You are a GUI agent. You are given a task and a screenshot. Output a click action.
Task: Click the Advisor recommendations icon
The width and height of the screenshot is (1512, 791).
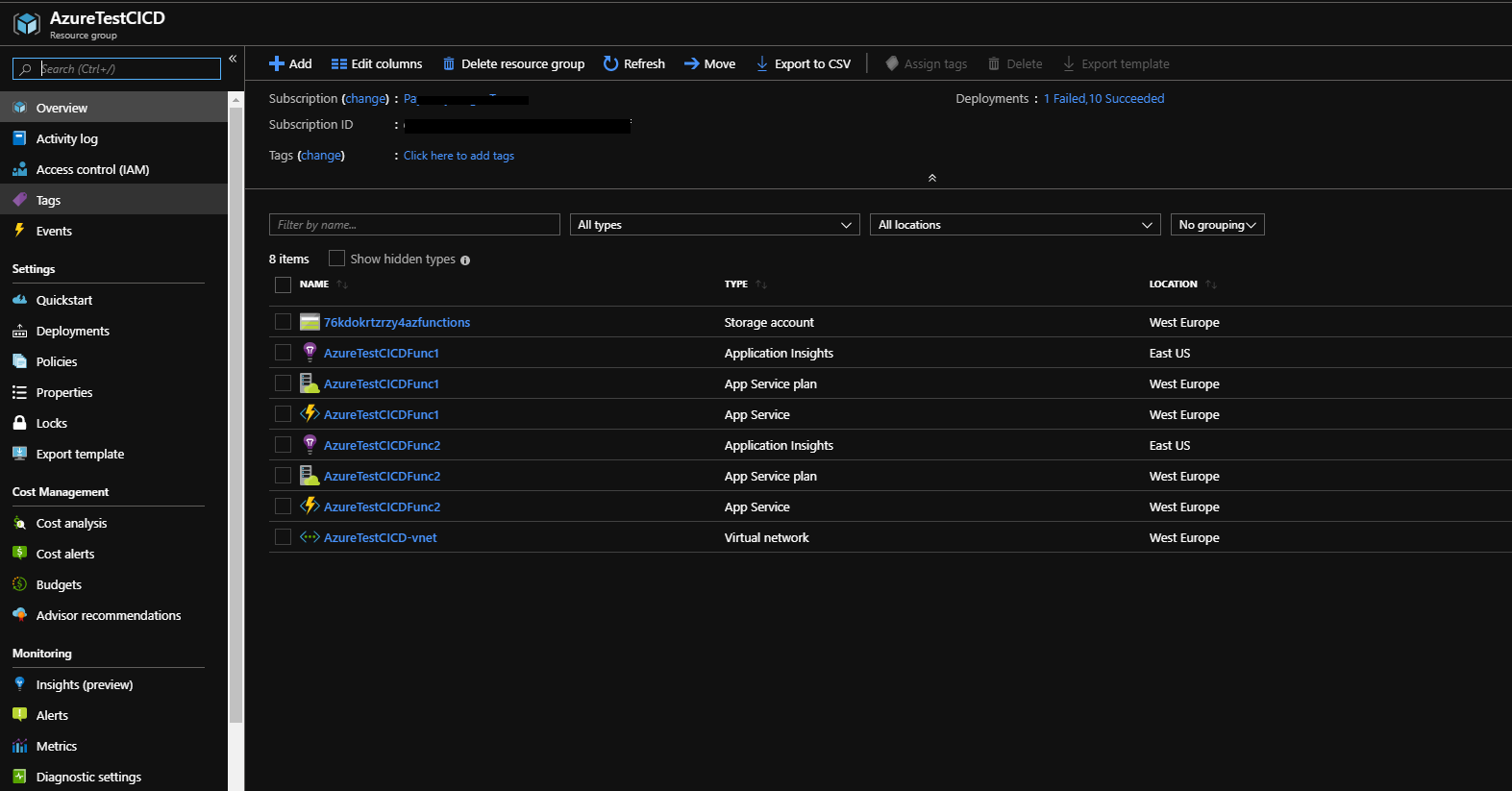coord(19,615)
